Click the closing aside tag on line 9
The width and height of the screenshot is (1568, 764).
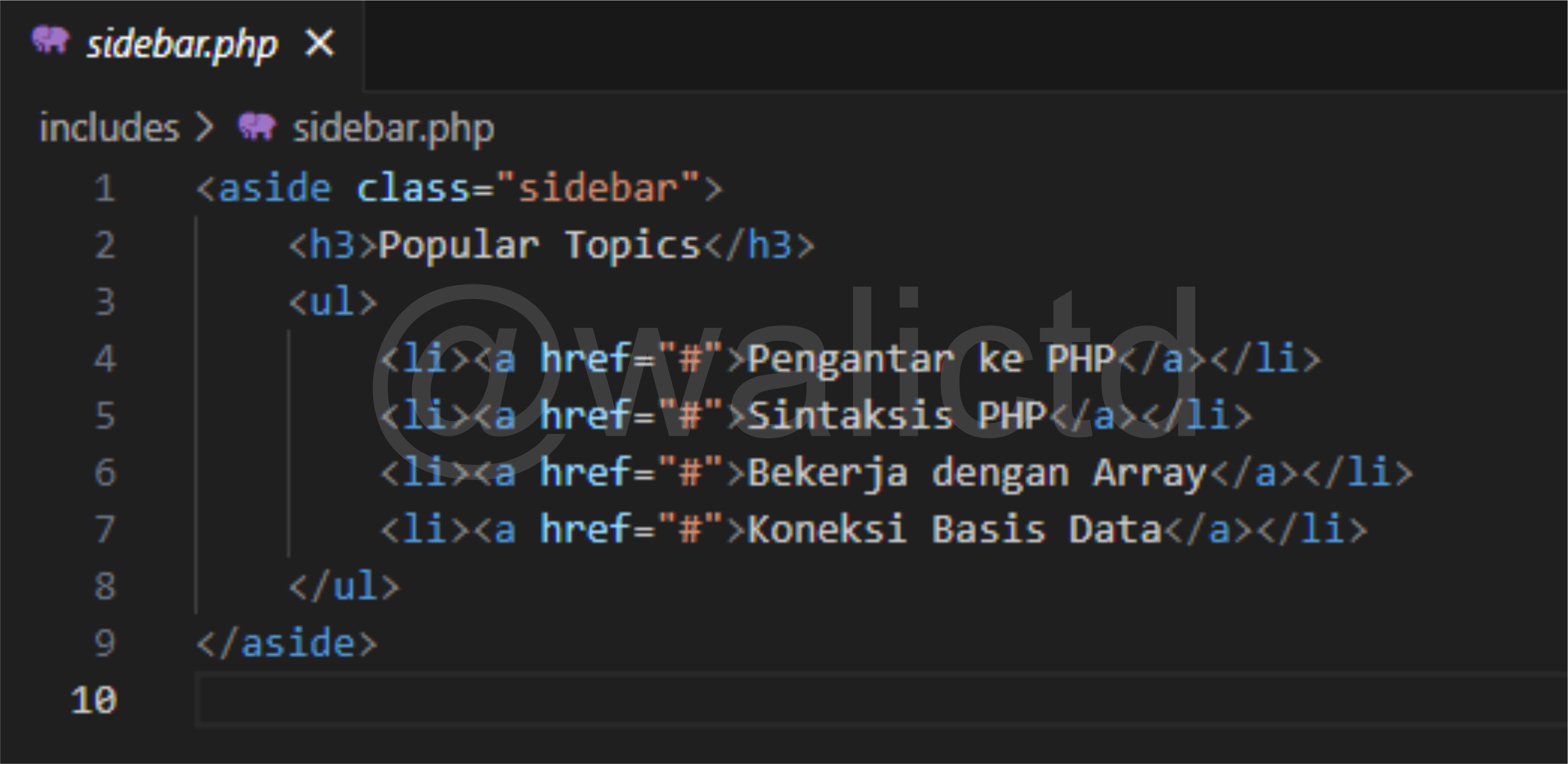click(x=287, y=644)
